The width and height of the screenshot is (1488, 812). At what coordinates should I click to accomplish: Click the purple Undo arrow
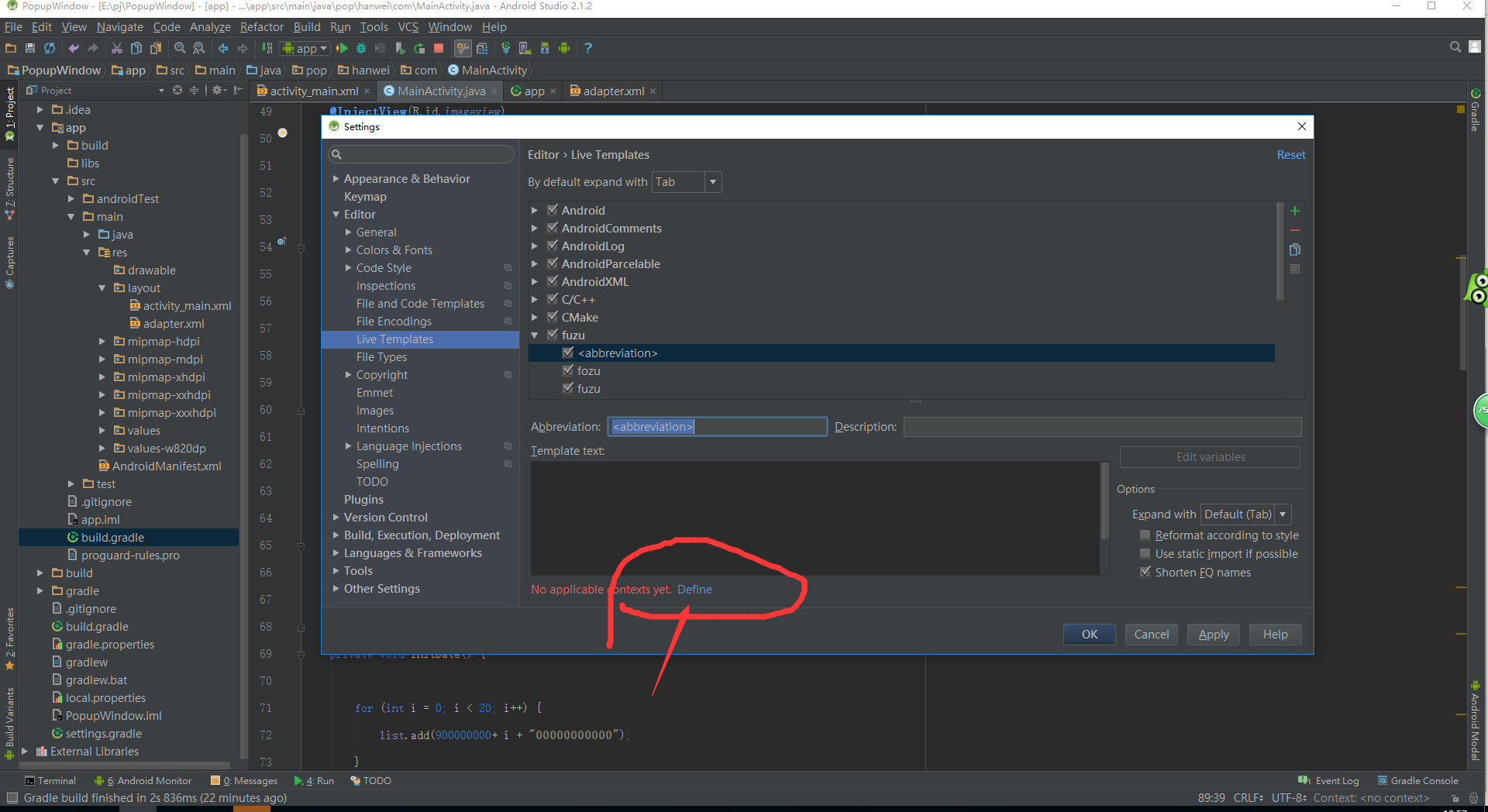(74, 48)
